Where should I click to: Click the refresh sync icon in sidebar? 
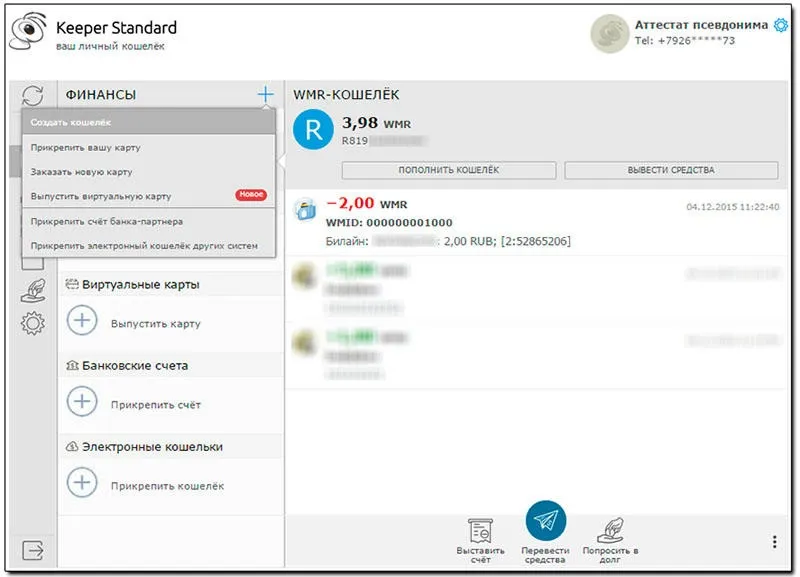[33, 95]
